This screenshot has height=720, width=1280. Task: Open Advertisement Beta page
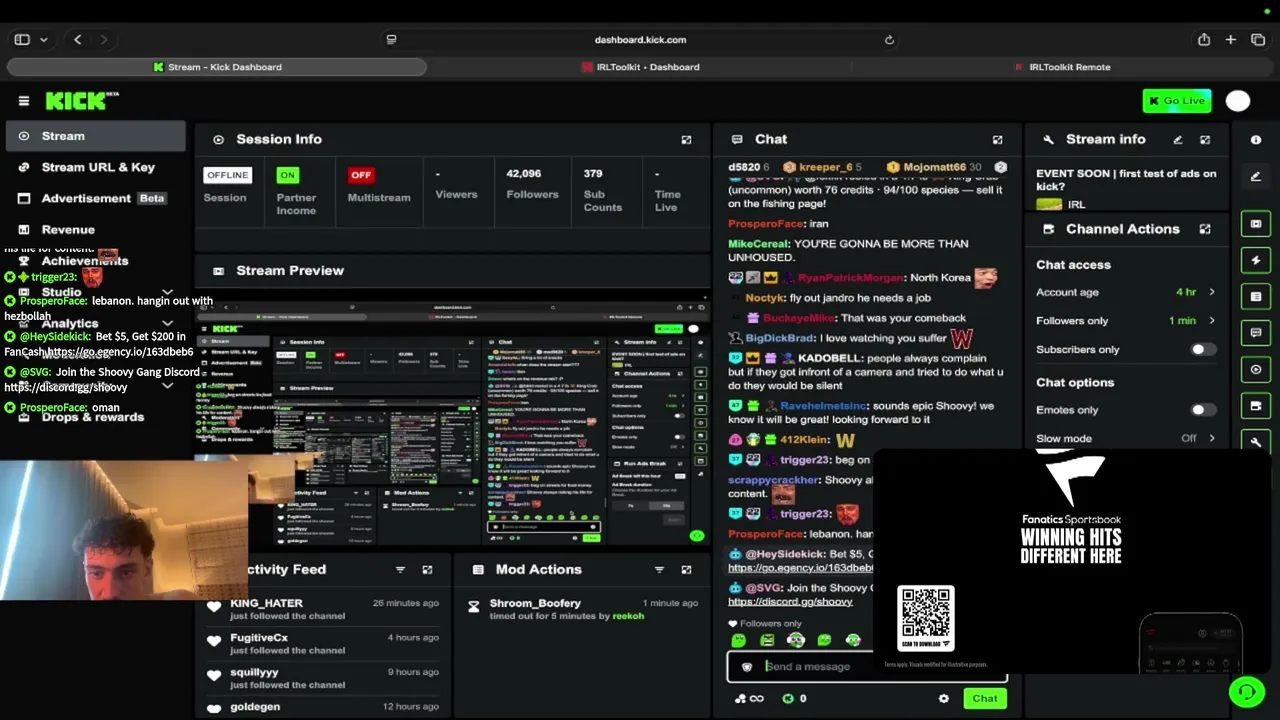coord(95,198)
